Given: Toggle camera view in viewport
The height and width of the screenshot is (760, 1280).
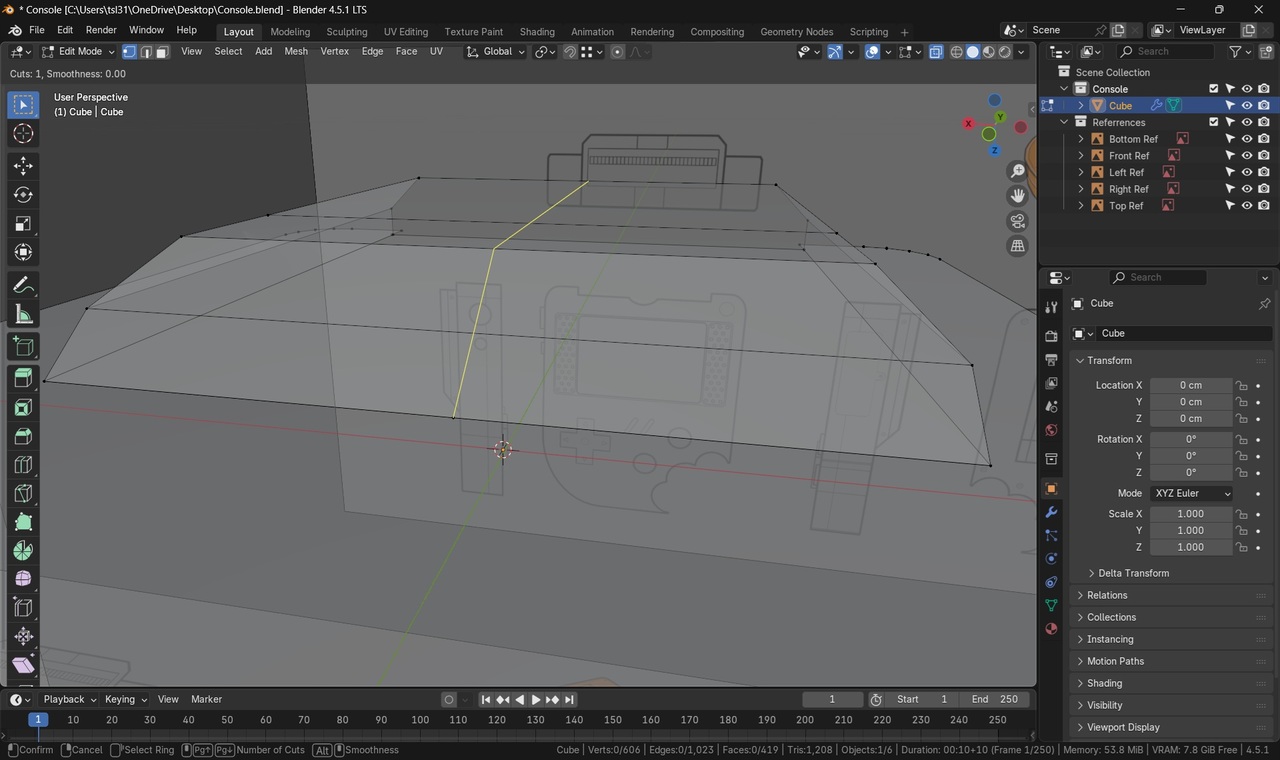Looking at the screenshot, I should [x=1018, y=221].
